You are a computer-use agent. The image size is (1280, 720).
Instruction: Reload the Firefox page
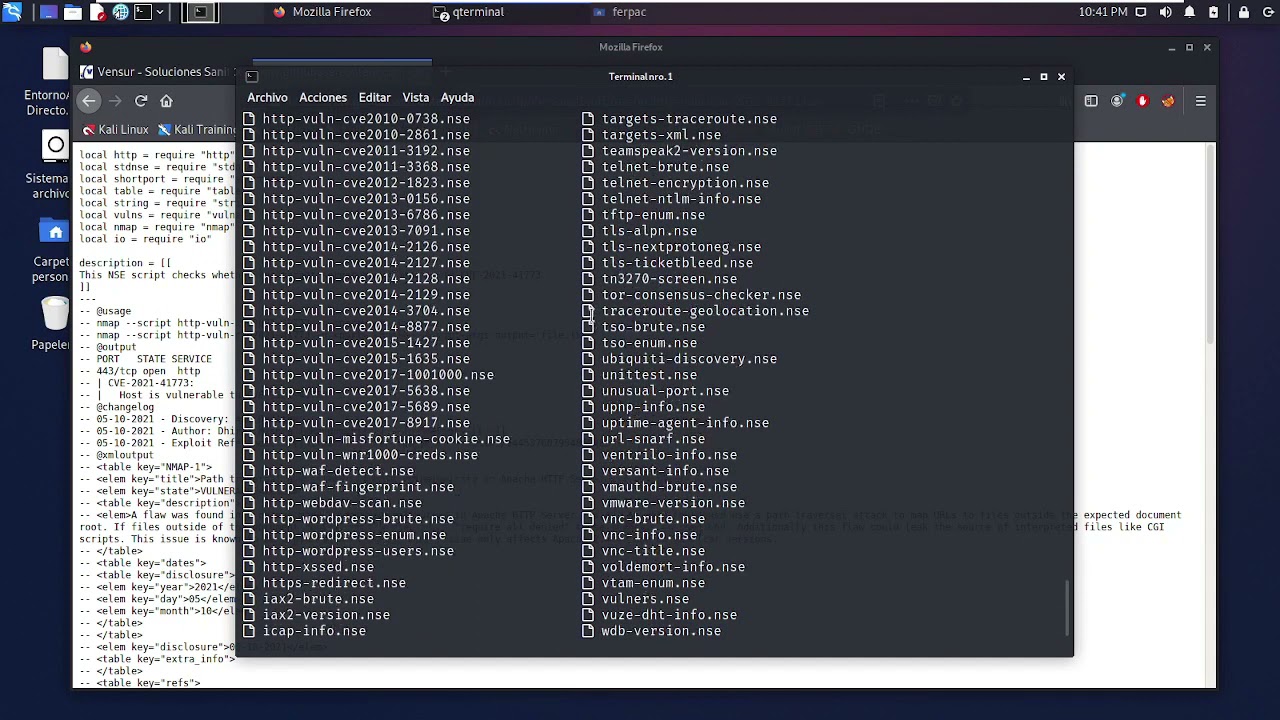click(141, 100)
